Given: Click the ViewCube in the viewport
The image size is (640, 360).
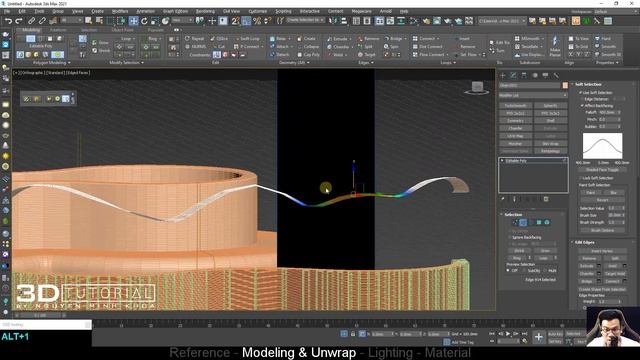Looking at the screenshot, I should point(477,88).
